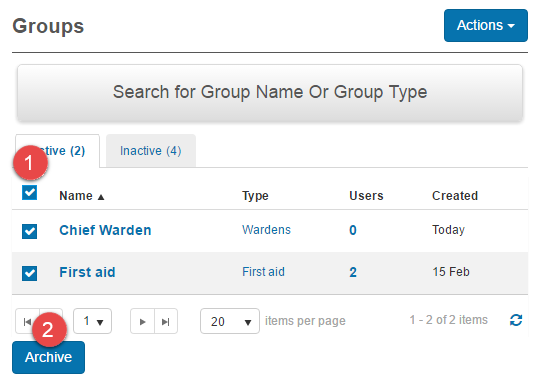Select the Active (2) tab
537x387 pixels.
click(58, 151)
